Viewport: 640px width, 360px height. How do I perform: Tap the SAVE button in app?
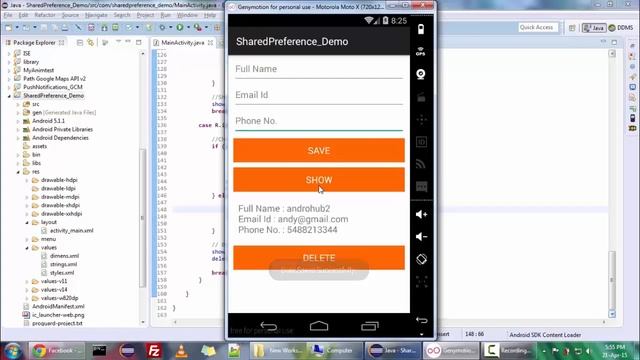319,150
